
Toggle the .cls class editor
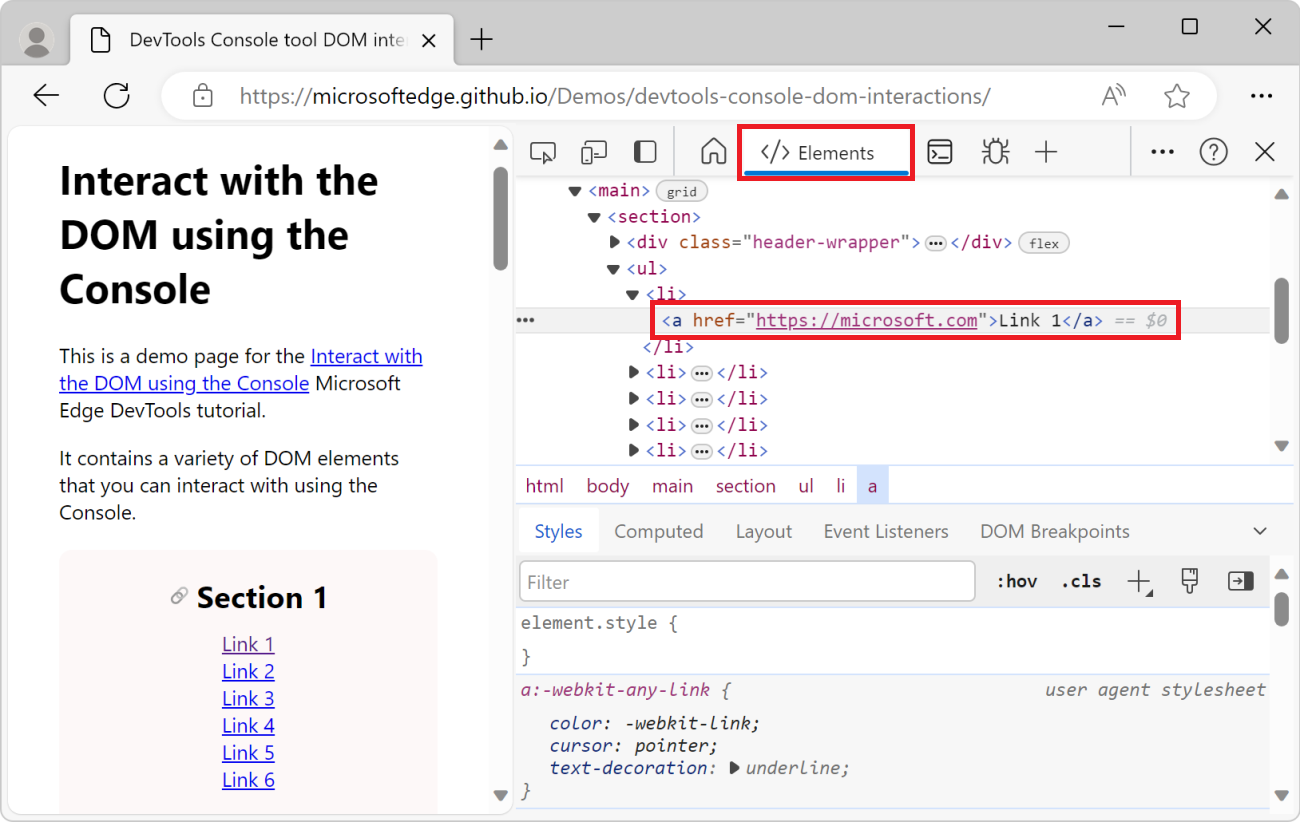[x=1080, y=581]
